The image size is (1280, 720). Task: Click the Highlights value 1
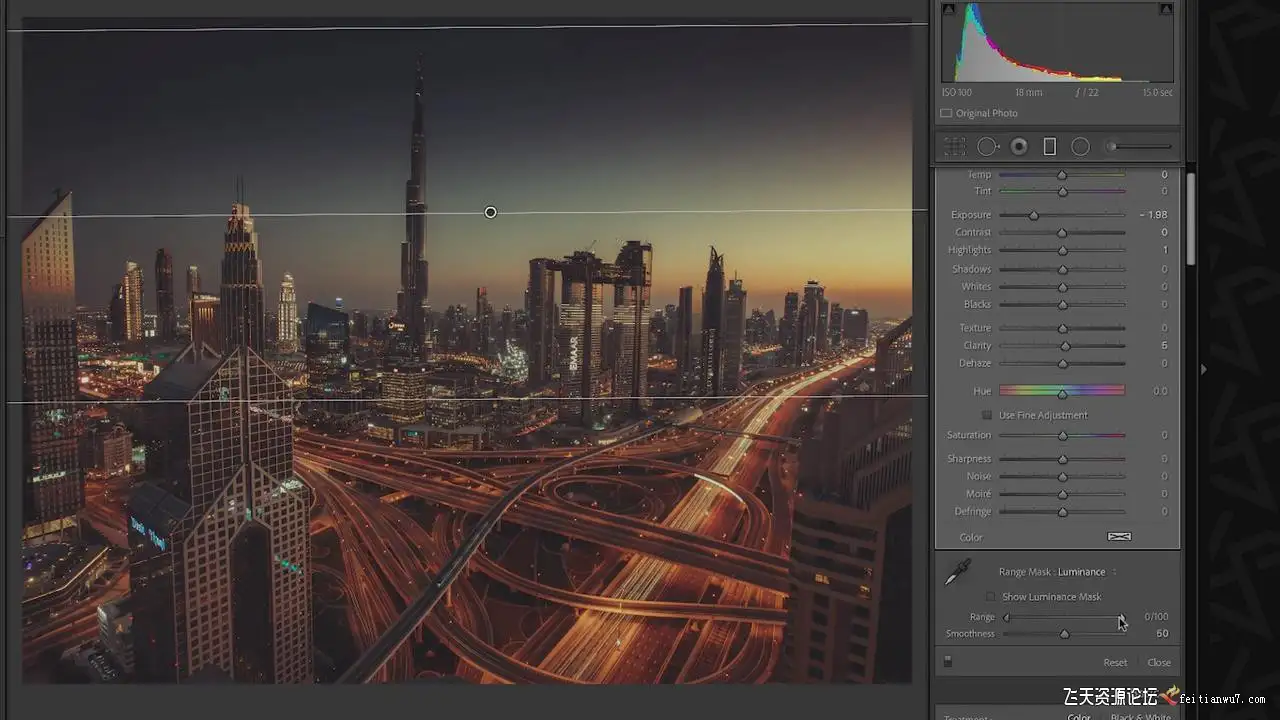1165,250
